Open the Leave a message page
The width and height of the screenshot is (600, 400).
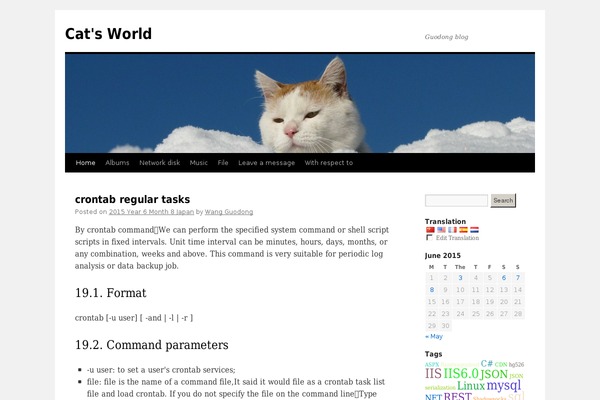coord(266,163)
